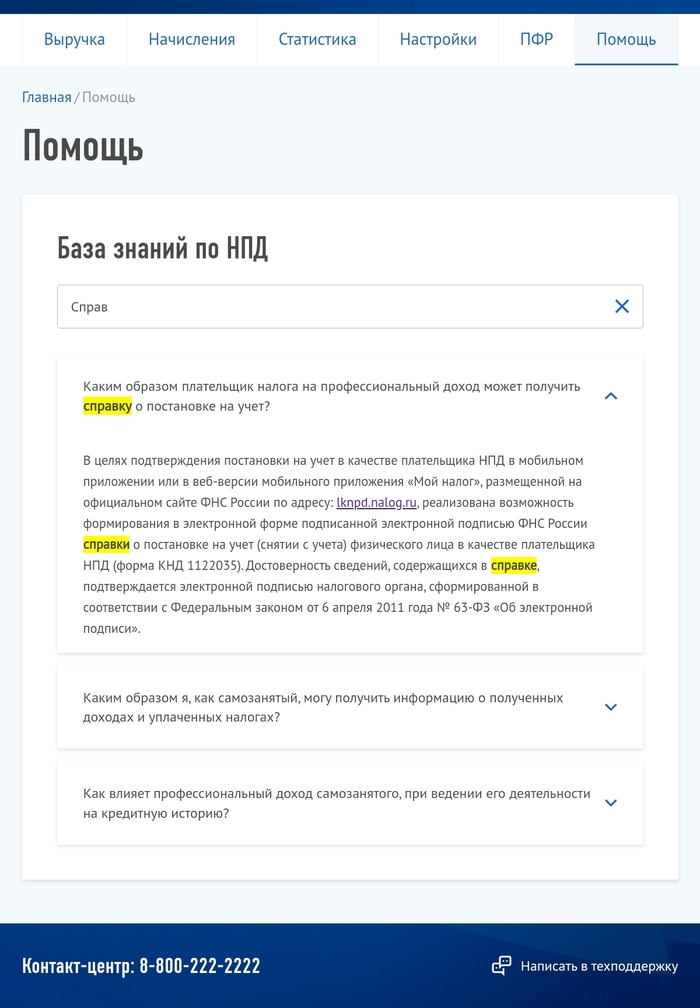Collapse the registration certificate answer

coord(611,396)
